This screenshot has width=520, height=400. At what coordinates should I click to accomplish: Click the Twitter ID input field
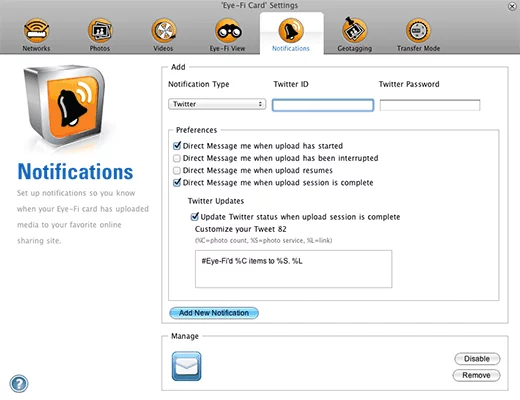(323, 105)
